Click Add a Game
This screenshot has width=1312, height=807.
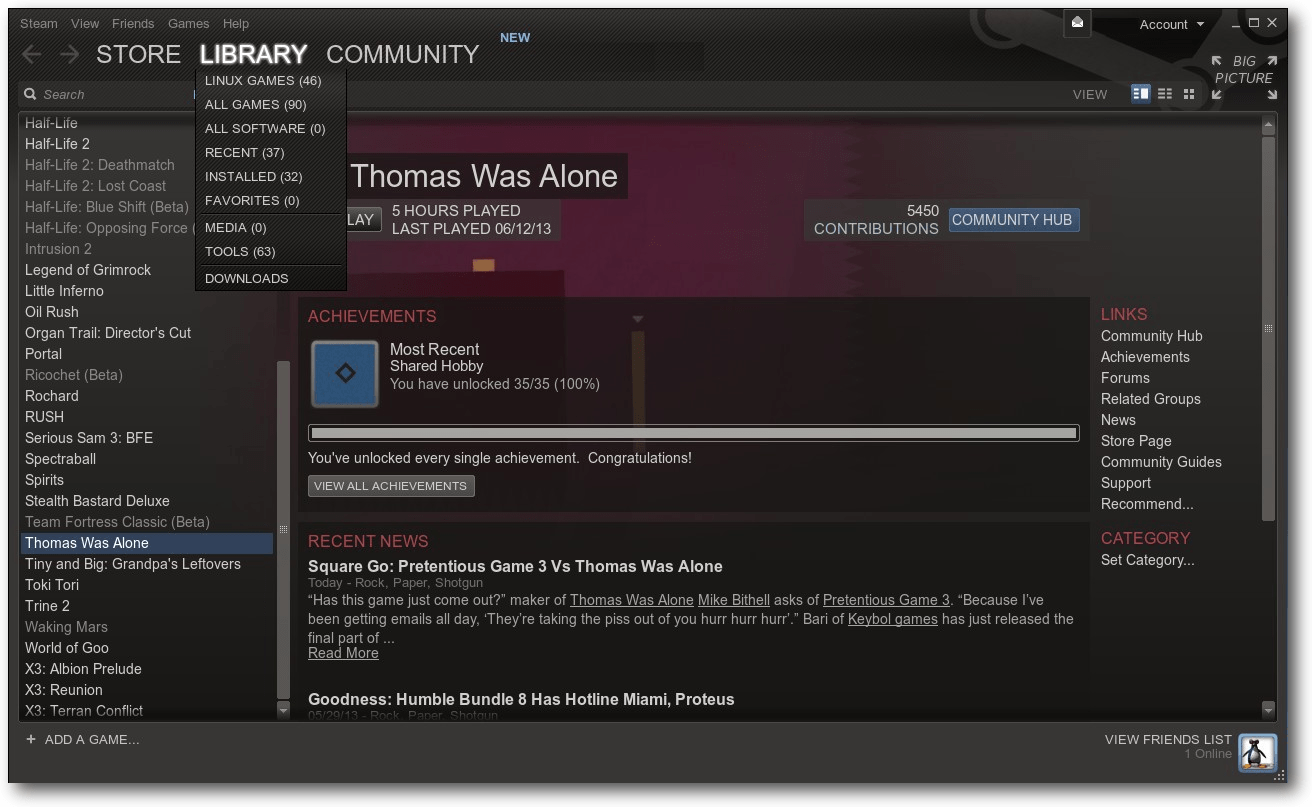(x=82, y=739)
